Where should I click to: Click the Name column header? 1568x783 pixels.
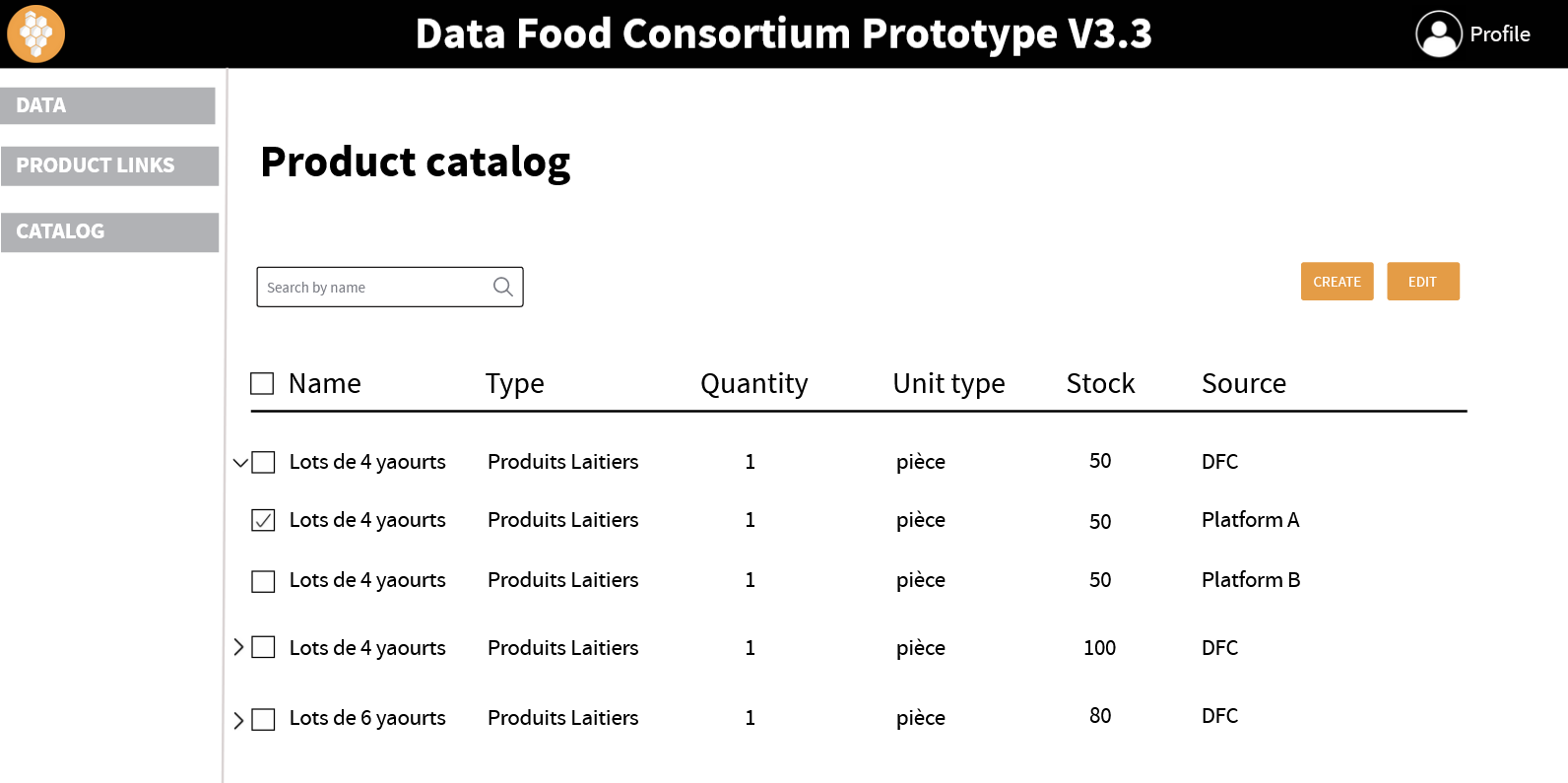325,383
